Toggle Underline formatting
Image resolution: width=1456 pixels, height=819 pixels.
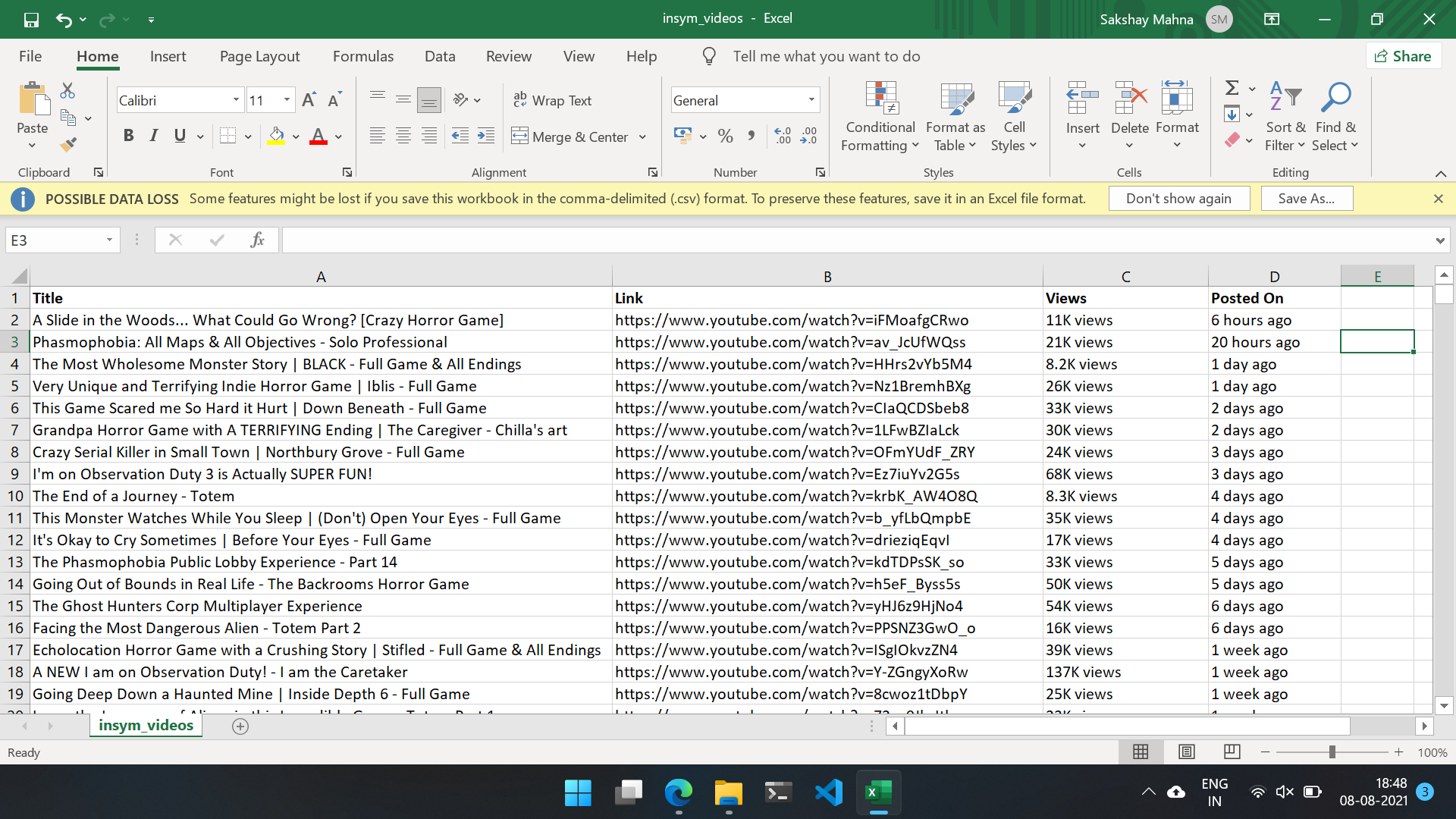pyautogui.click(x=180, y=136)
